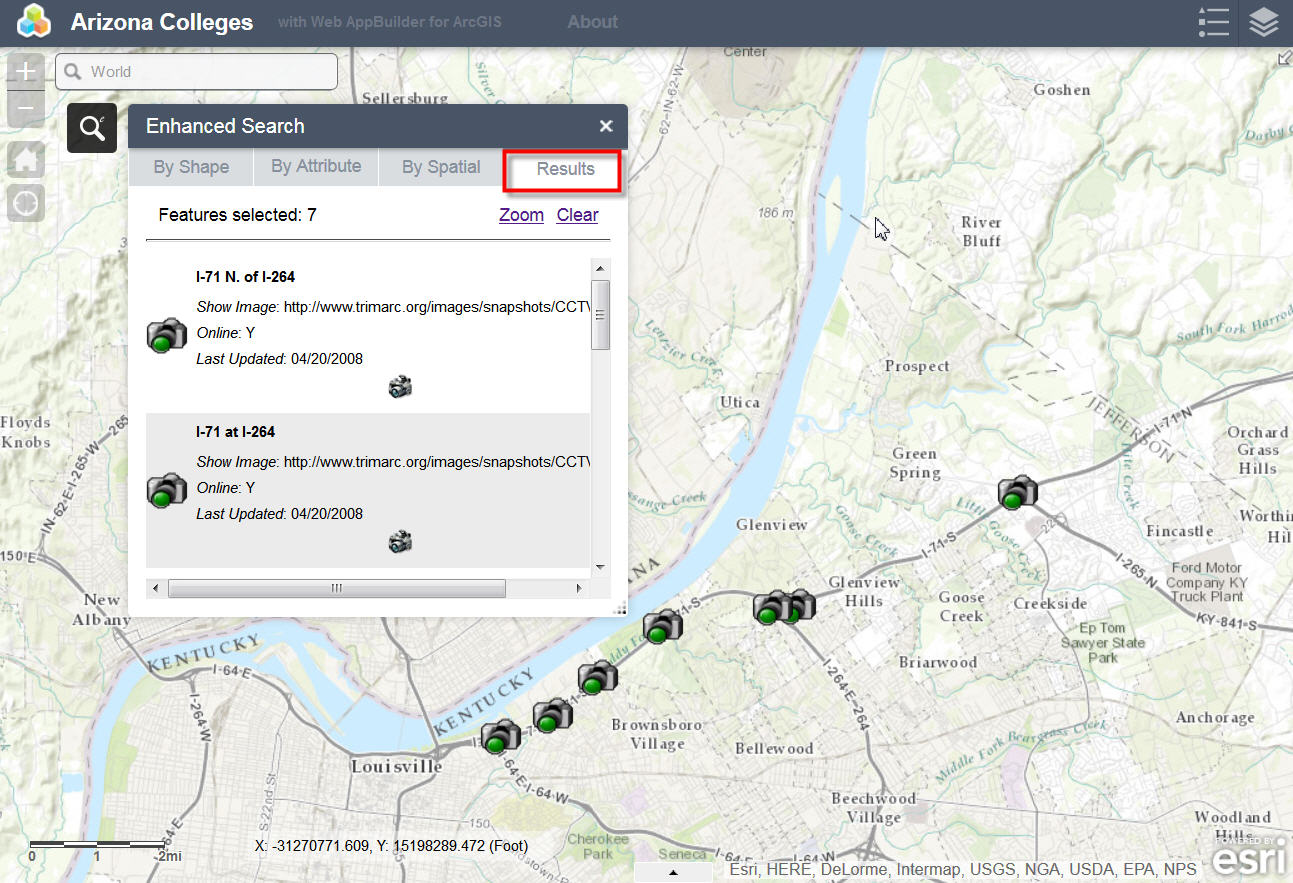Click the results list scroll down arrow
Image resolution: width=1293 pixels, height=883 pixels.
pyautogui.click(x=600, y=567)
